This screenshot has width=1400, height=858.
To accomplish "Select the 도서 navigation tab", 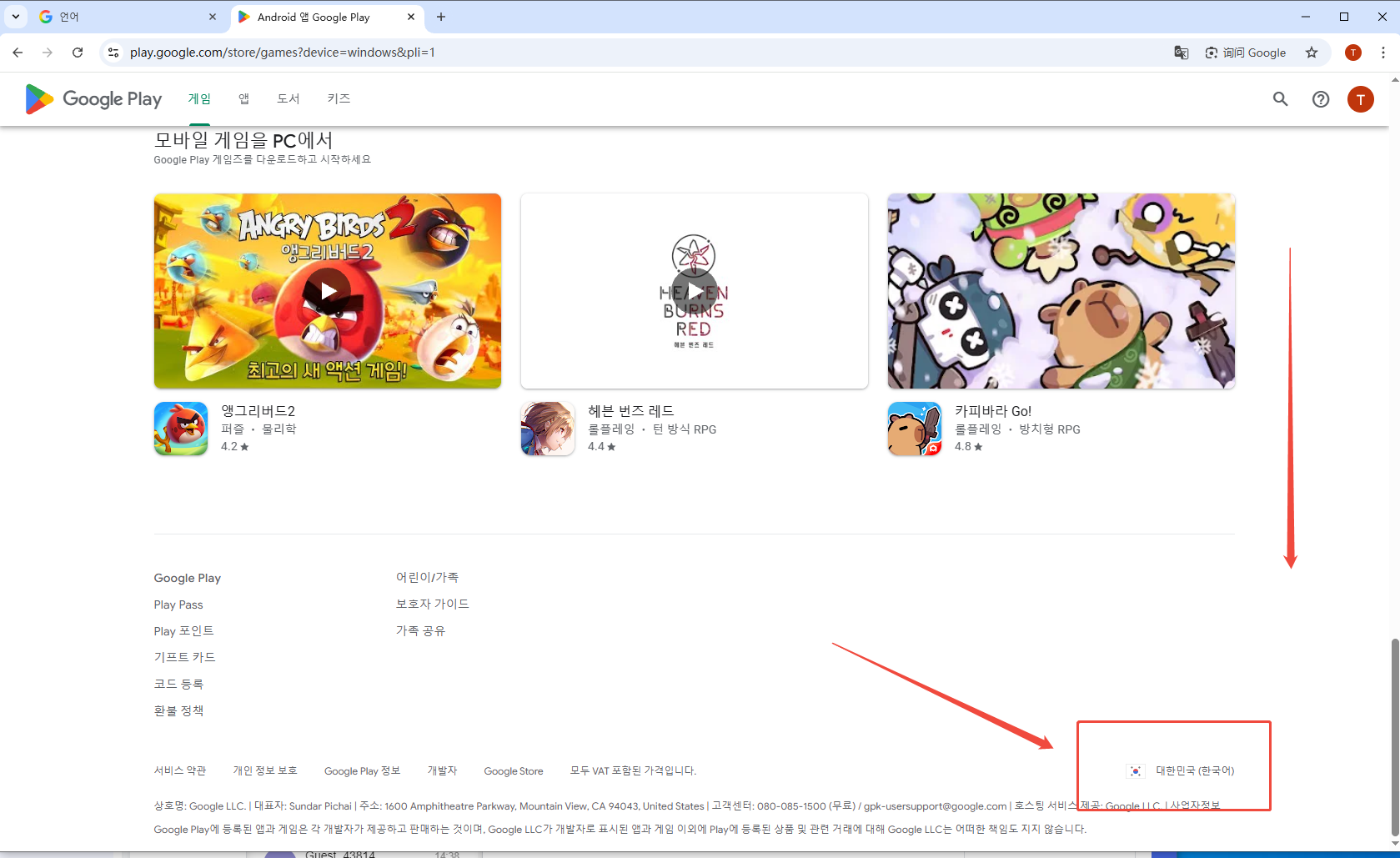I will (x=289, y=99).
